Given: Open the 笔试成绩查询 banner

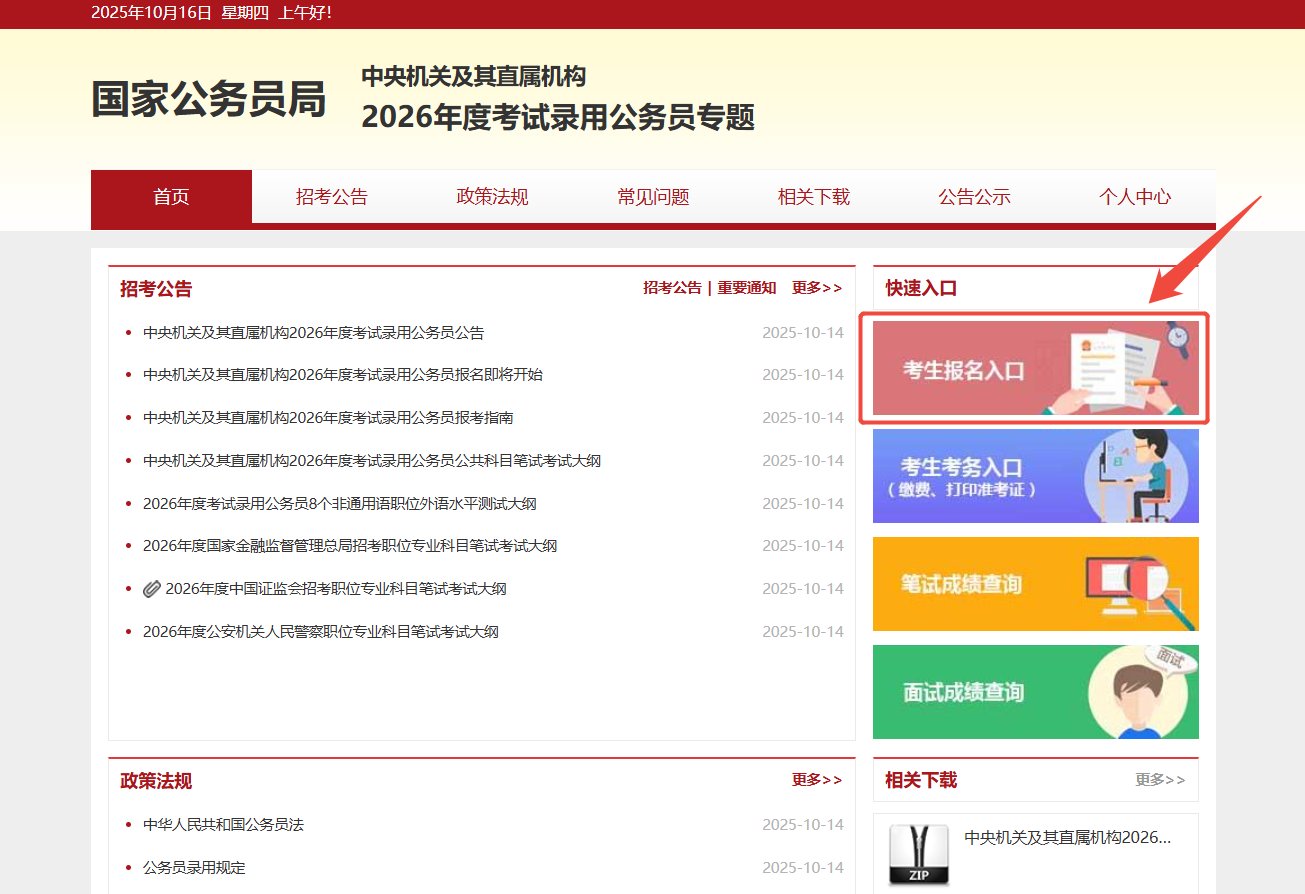Looking at the screenshot, I should (1035, 584).
